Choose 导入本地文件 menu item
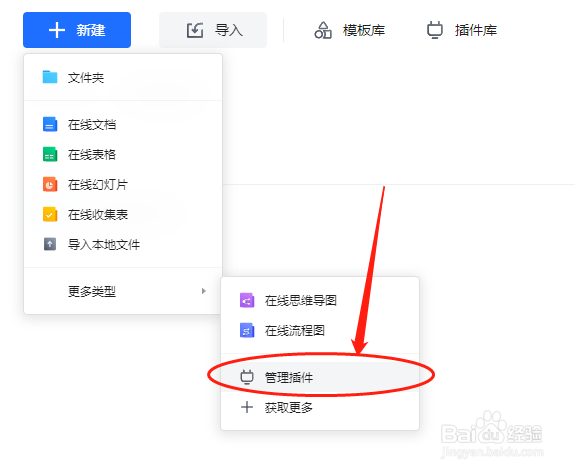This screenshot has width=575, height=472. [123, 244]
